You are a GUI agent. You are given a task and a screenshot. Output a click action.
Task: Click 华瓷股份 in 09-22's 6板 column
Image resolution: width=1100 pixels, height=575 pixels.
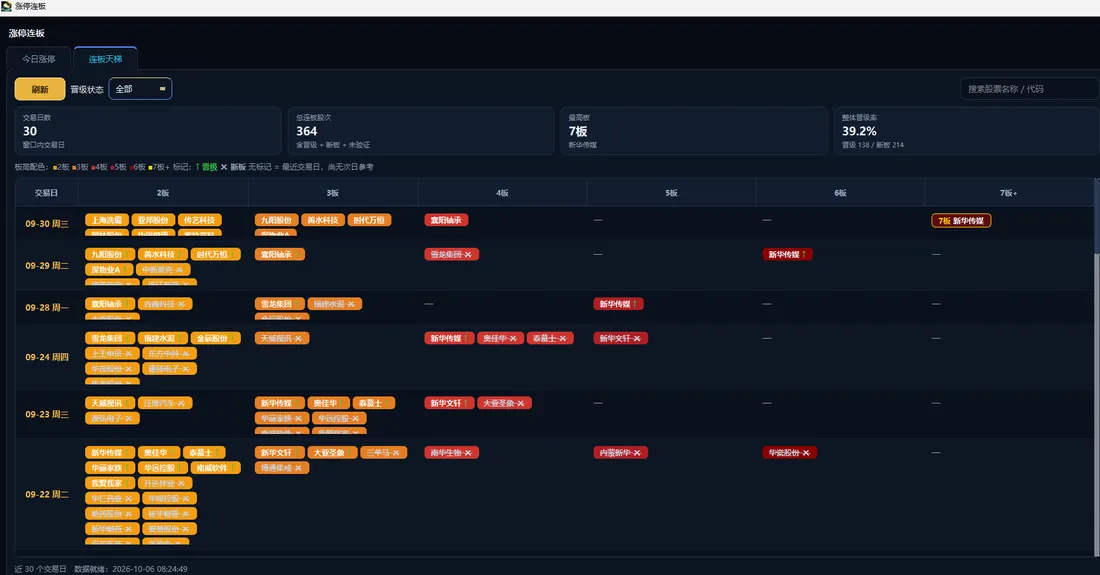[x=790, y=453]
